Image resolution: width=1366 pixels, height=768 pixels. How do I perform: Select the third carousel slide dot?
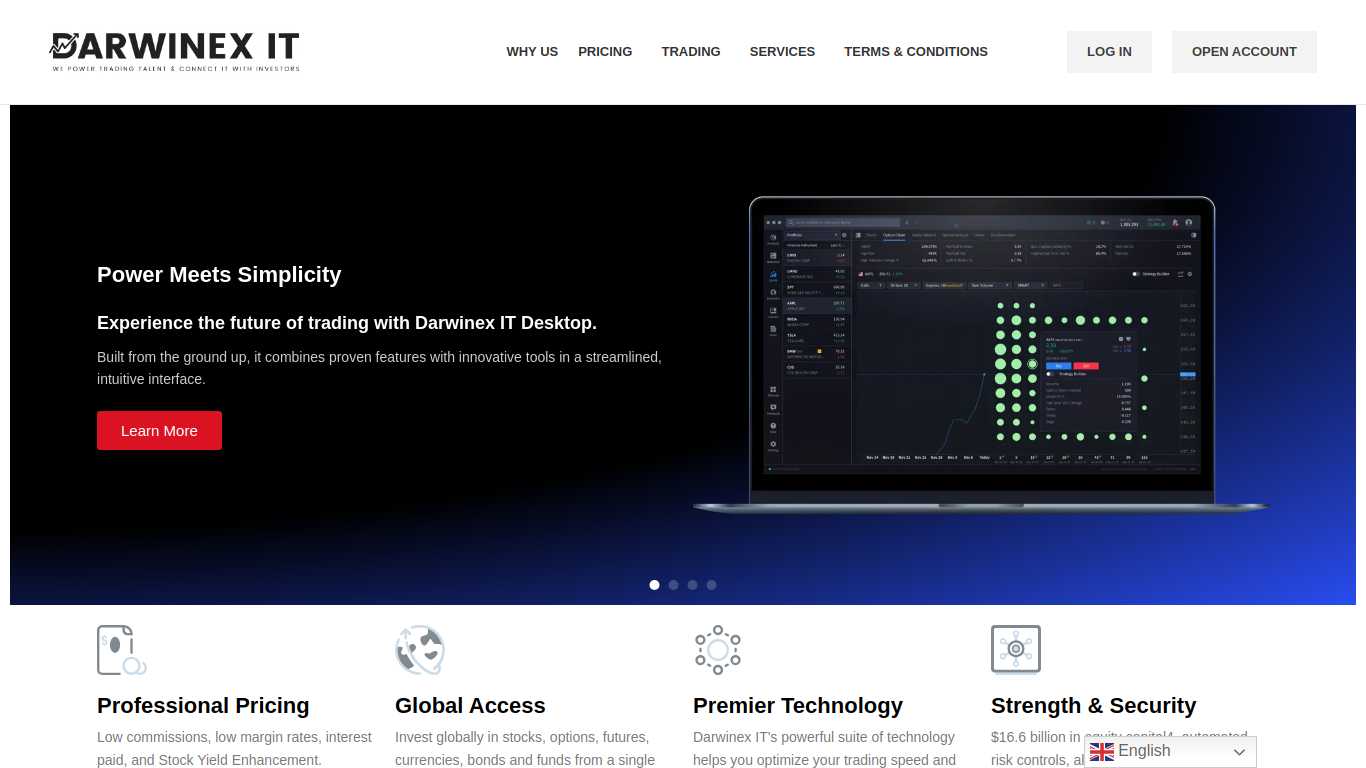(693, 585)
